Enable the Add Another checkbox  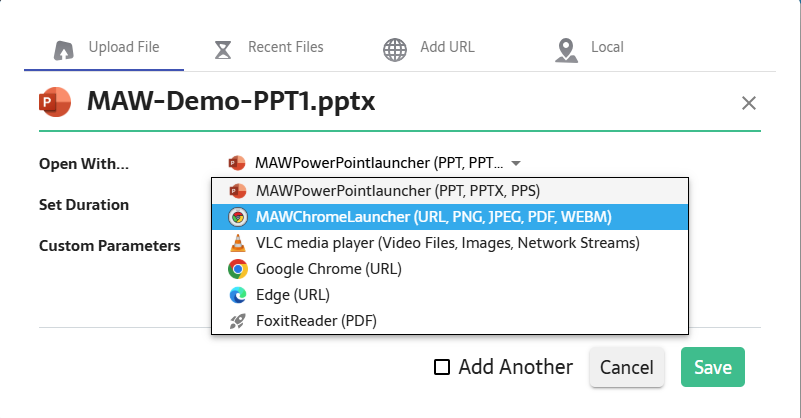click(x=442, y=367)
